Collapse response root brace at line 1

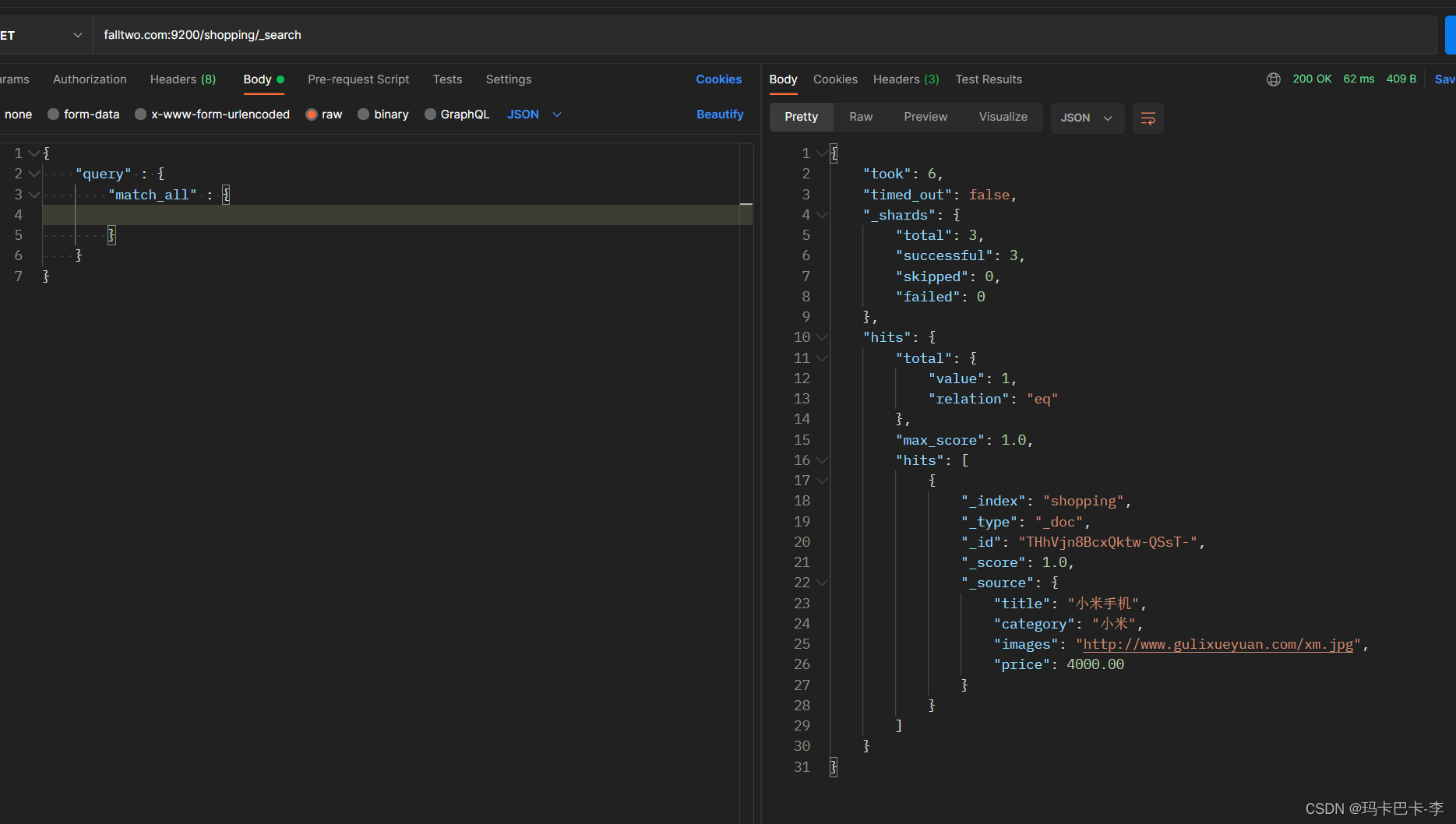pos(822,153)
